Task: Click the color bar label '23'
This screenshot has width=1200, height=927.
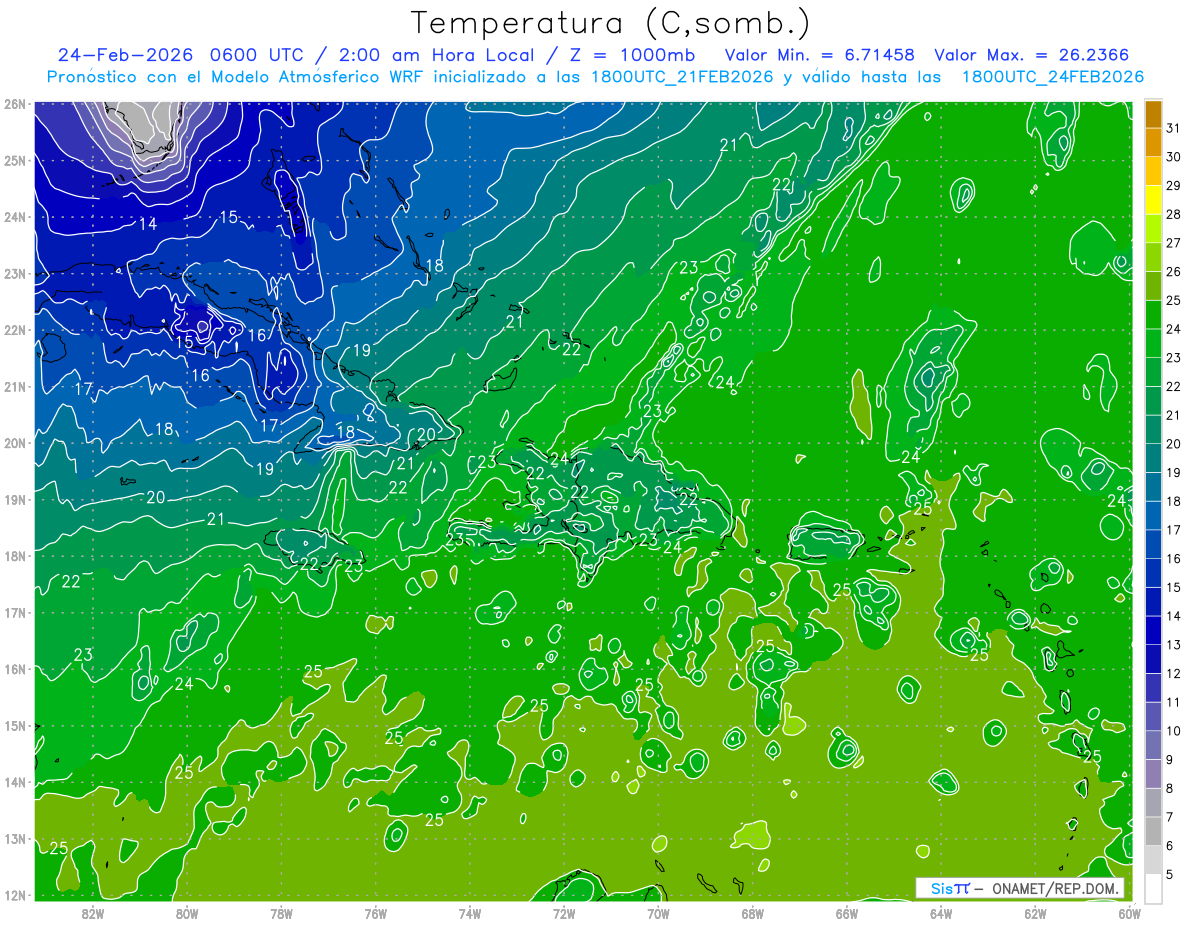Action: (x=1173, y=358)
